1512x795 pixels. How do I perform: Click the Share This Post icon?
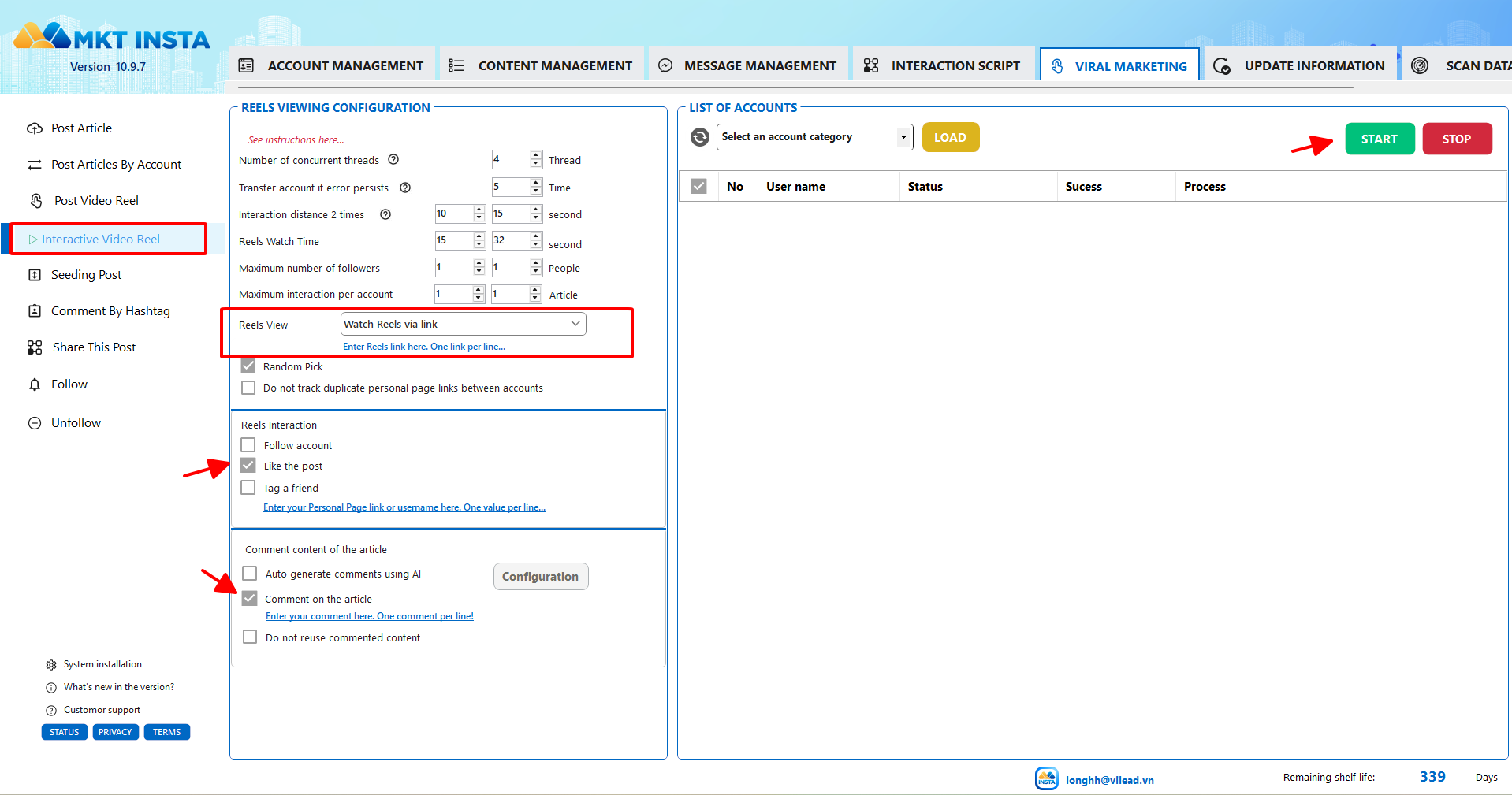tap(35, 347)
